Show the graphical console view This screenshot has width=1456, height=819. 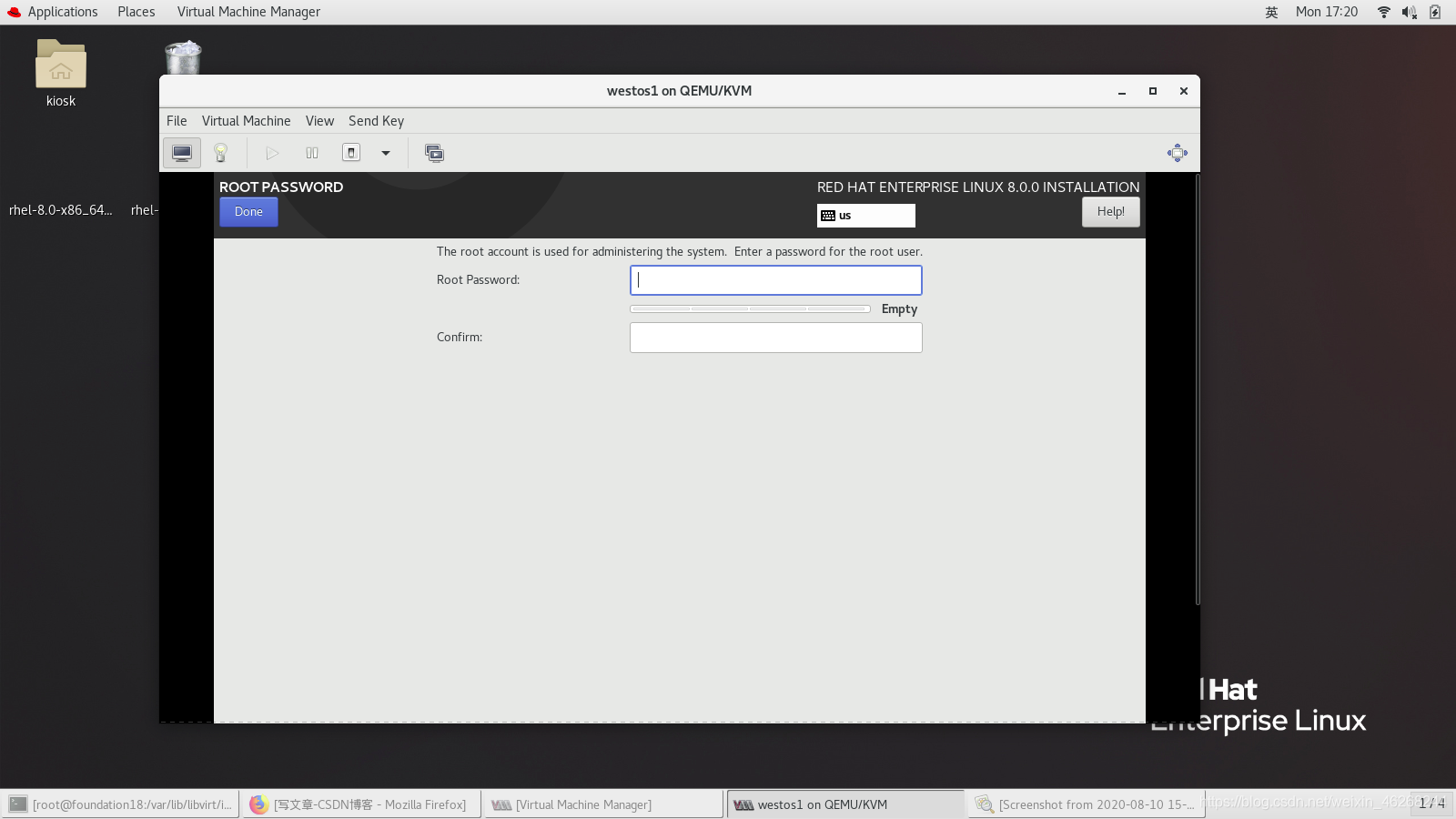[182, 153]
